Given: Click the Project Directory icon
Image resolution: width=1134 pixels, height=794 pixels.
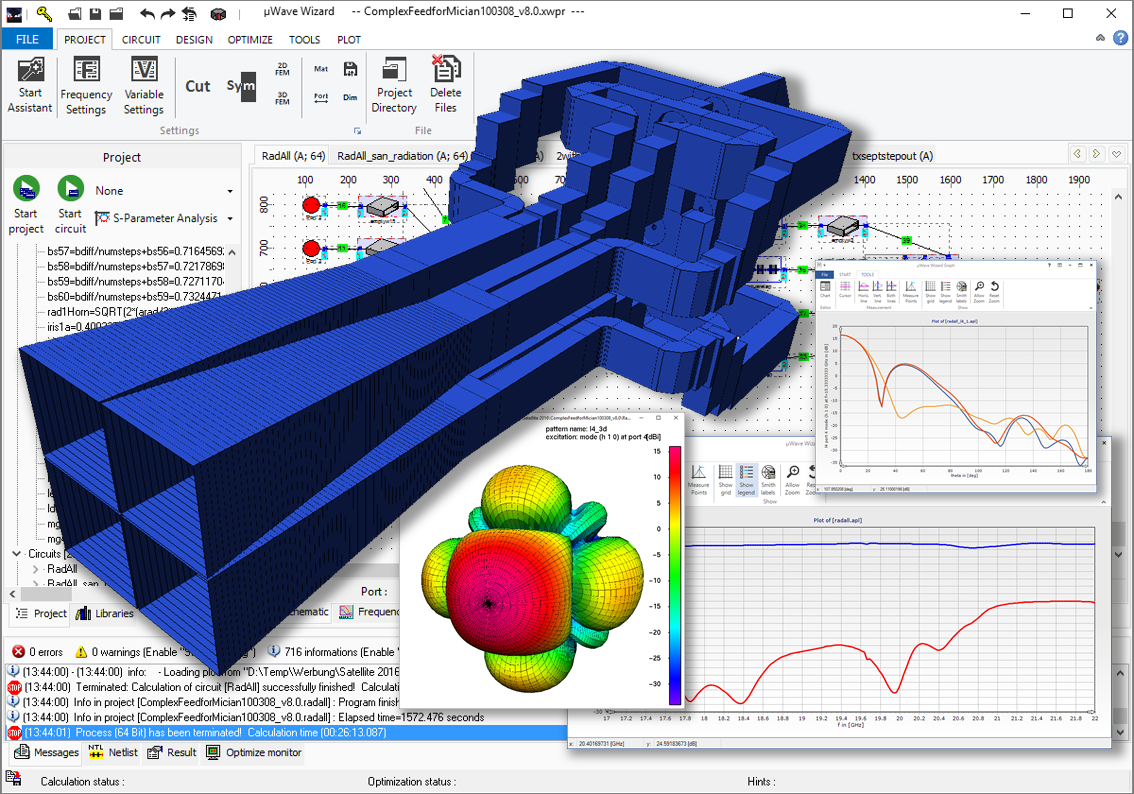Looking at the screenshot, I should point(394,85).
